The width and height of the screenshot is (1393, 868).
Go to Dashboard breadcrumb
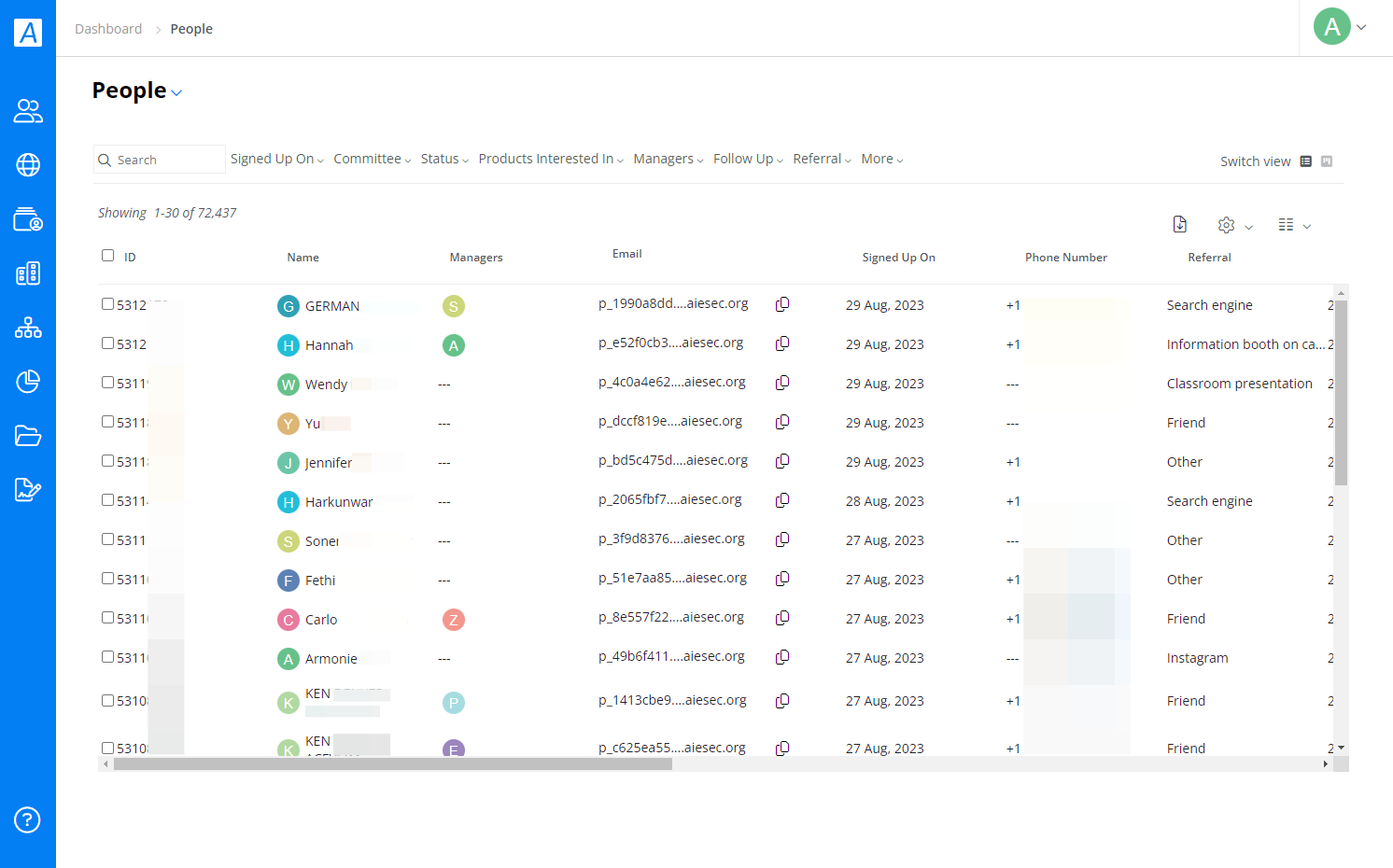108,29
